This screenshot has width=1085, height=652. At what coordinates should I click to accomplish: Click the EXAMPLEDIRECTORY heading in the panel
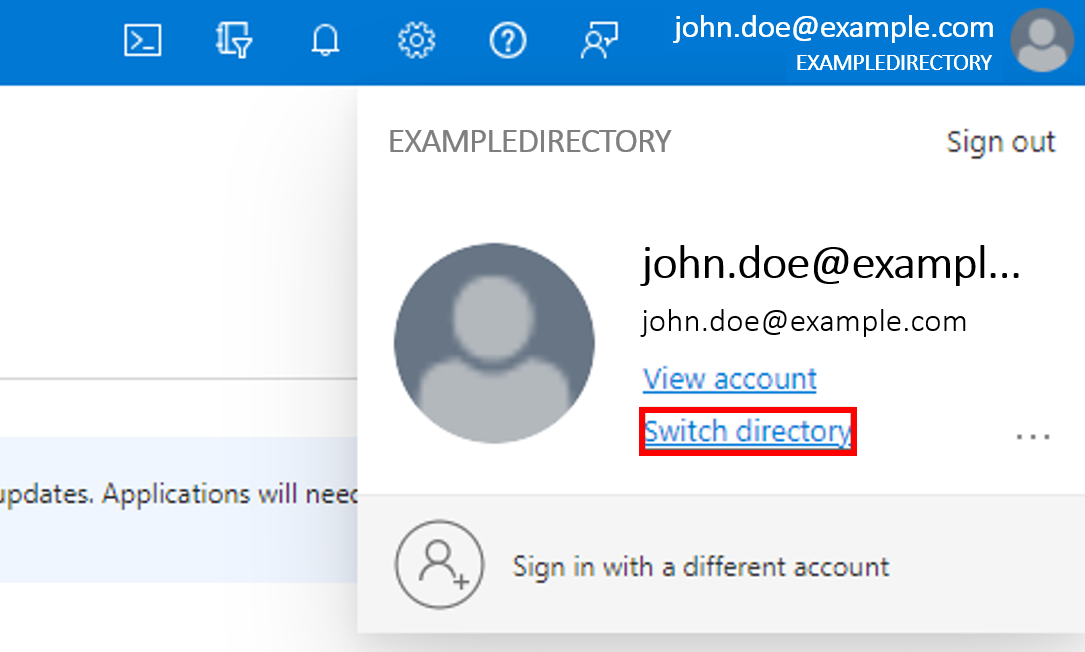click(x=528, y=141)
